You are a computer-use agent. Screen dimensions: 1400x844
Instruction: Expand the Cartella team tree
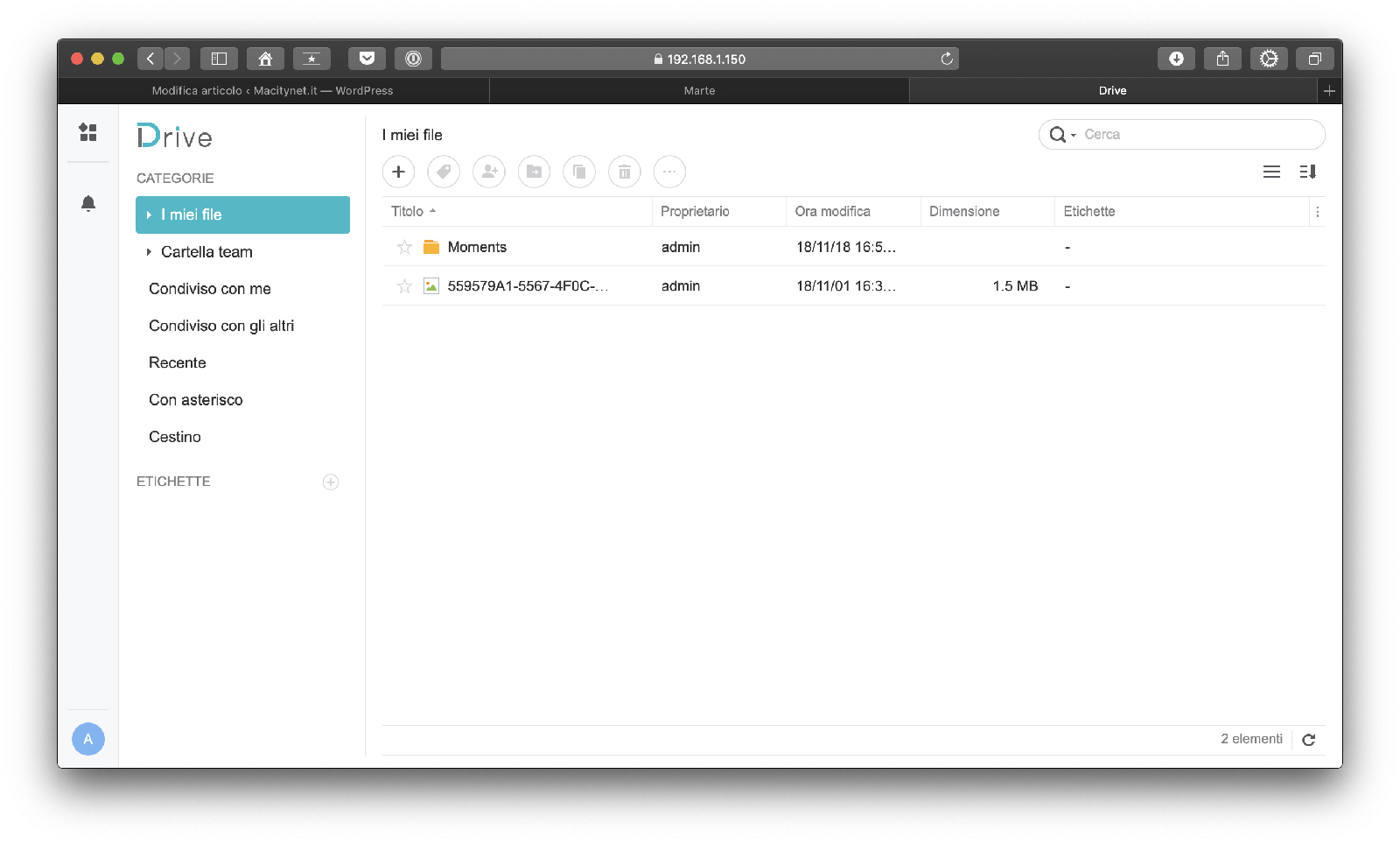(x=150, y=252)
